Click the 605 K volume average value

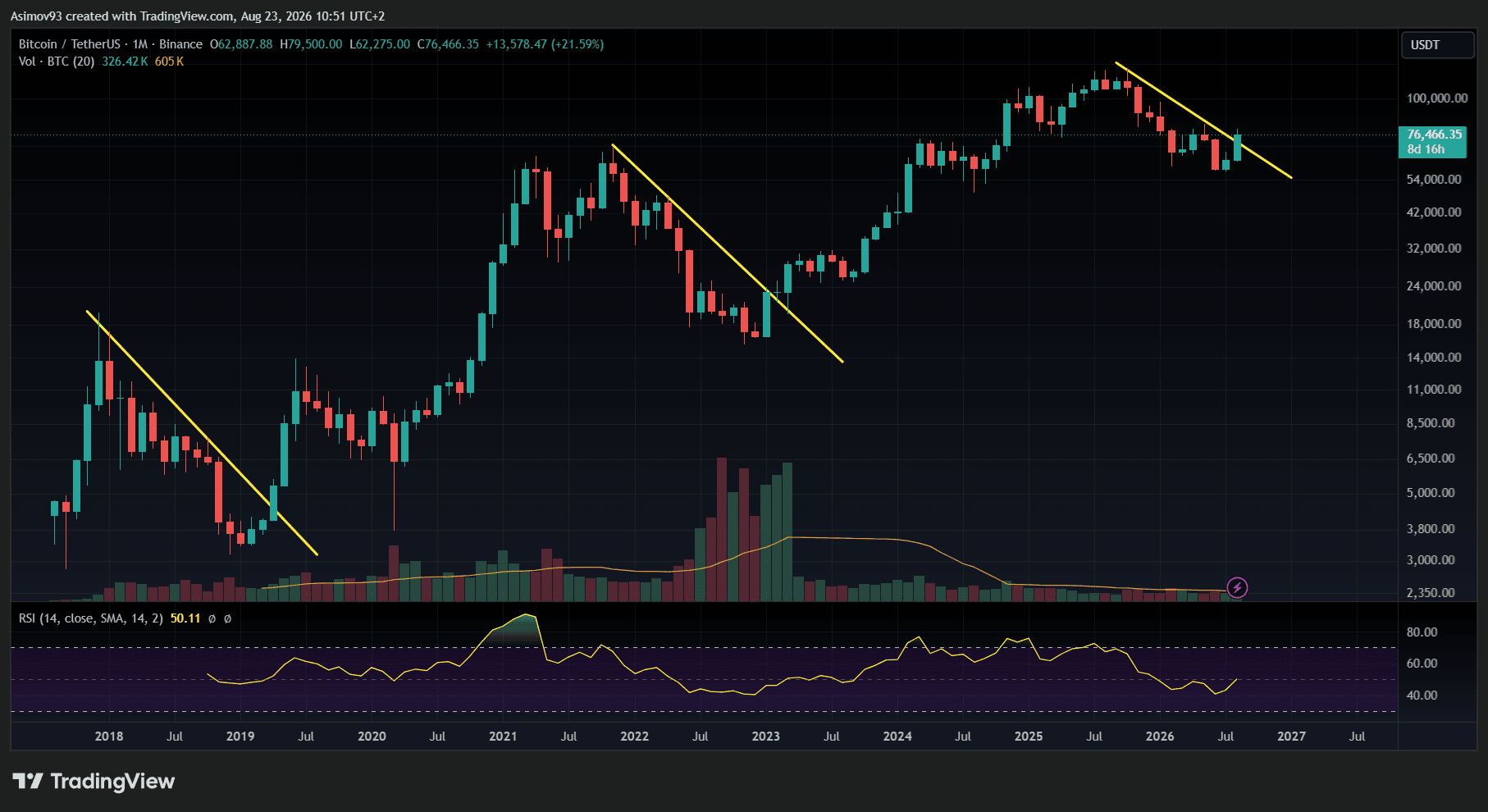click(x=169, y=62)
